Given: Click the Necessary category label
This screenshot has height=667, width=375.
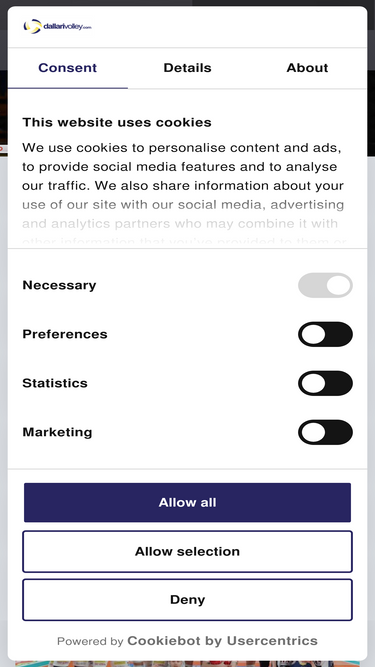Looking at the screenshot, I should pos(59,285).
